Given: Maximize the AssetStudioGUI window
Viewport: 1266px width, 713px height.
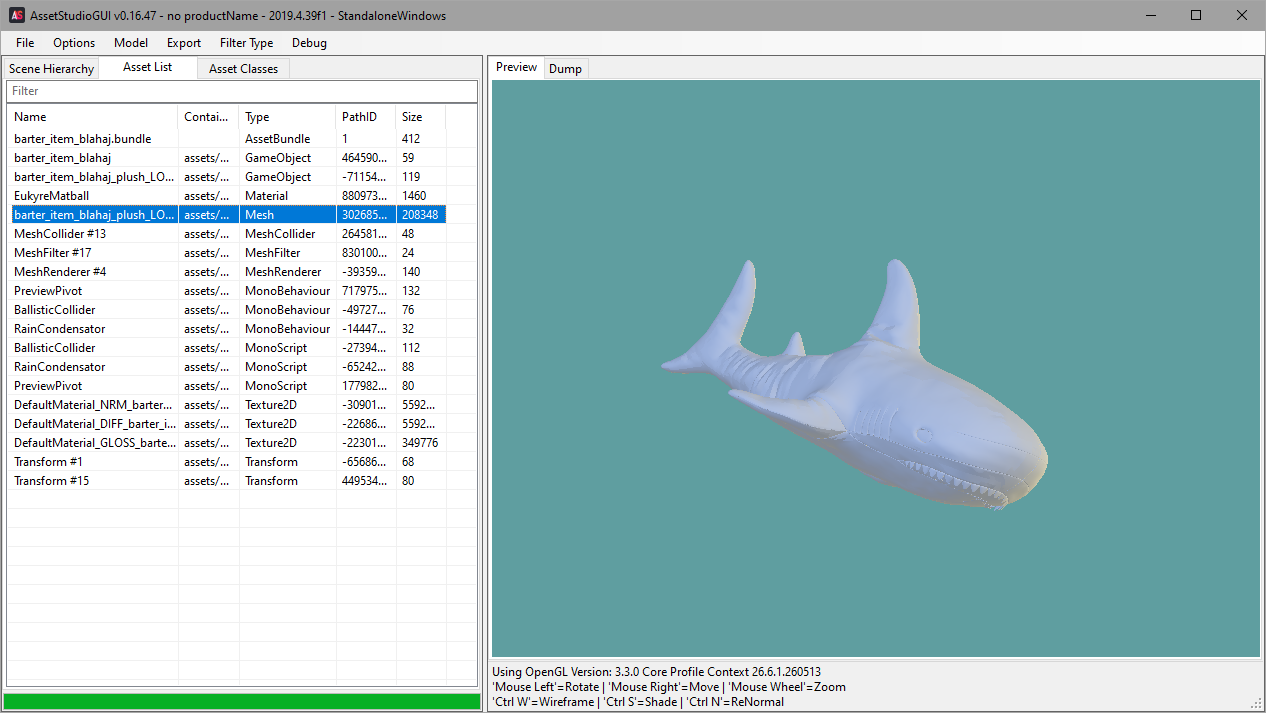Looking at the screenshot, I should [1196, 15].
